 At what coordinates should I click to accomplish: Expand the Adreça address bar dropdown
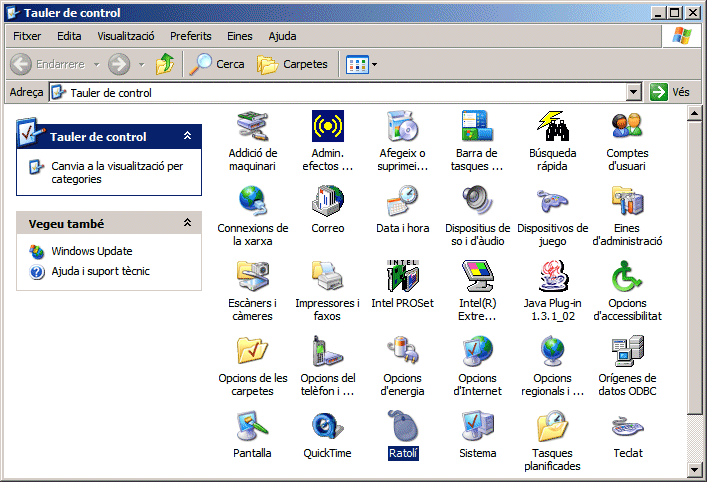click(634, 92)
